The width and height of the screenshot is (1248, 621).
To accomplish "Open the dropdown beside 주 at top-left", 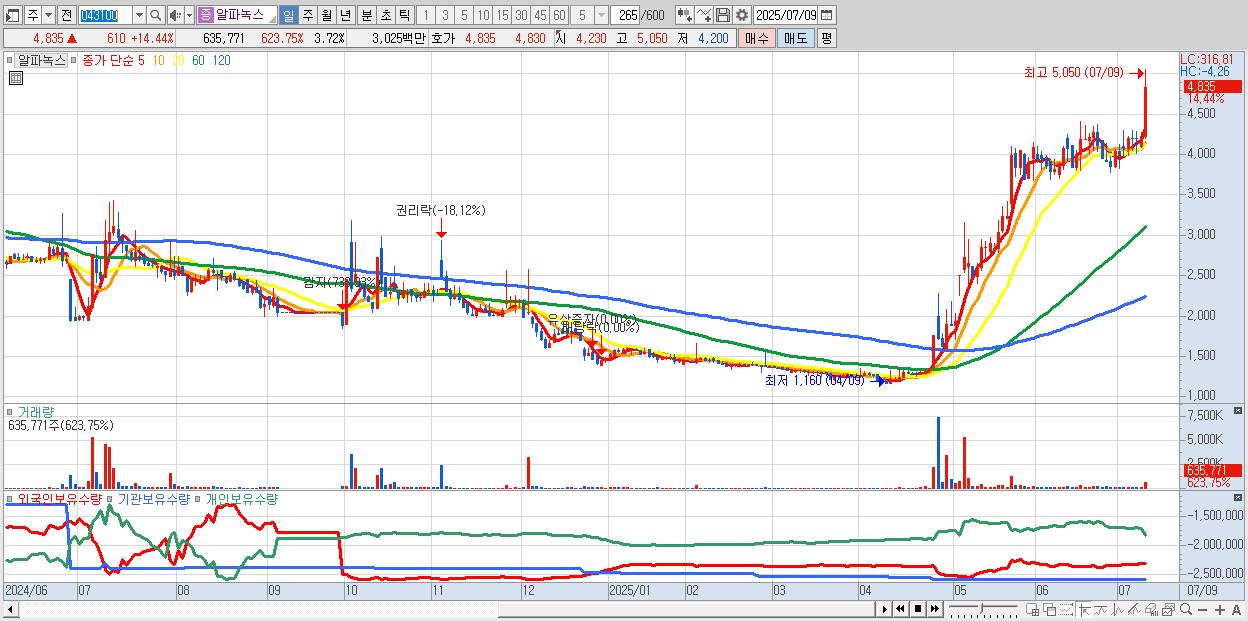I will (x=48, y=15).
